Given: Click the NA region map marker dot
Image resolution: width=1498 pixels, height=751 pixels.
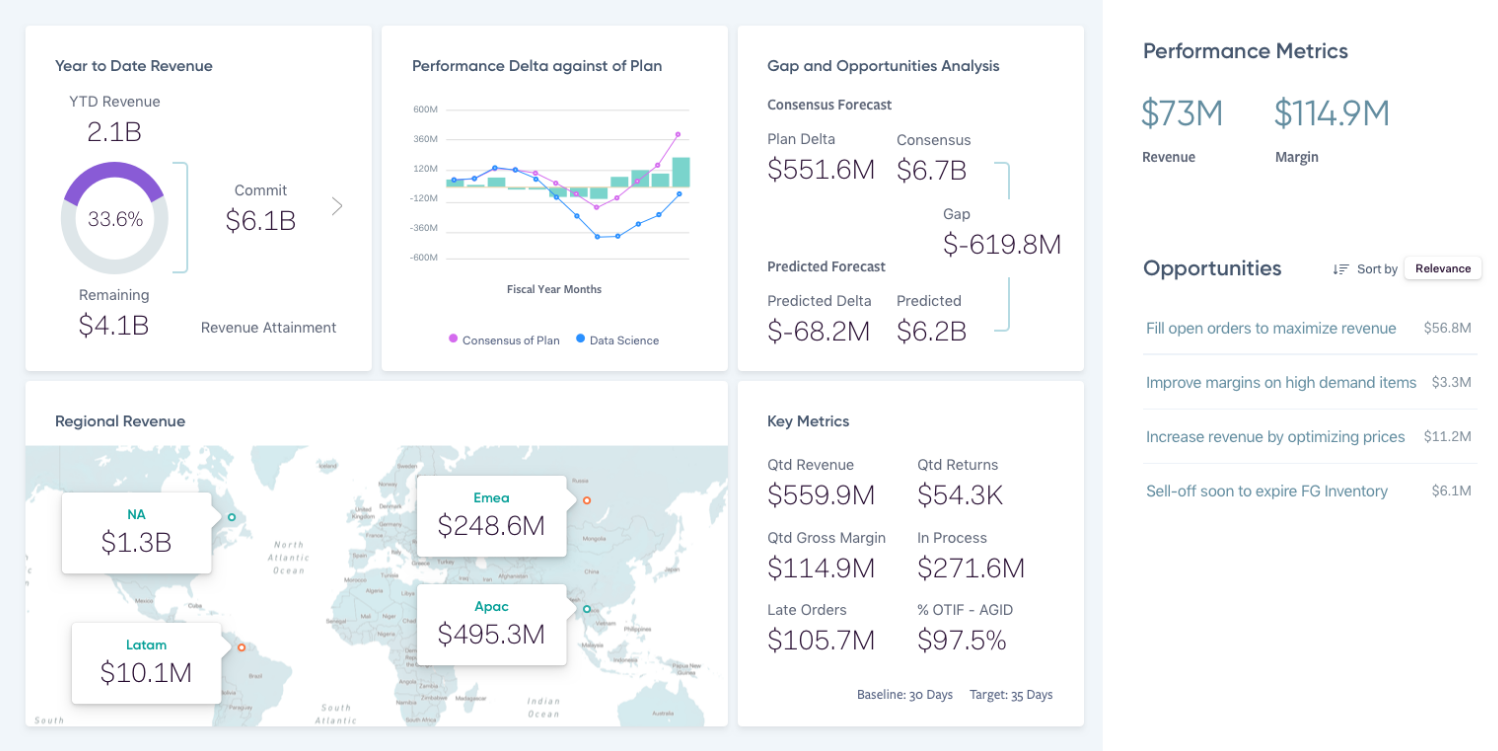Looking at the screenshot, I should (232, 517).
